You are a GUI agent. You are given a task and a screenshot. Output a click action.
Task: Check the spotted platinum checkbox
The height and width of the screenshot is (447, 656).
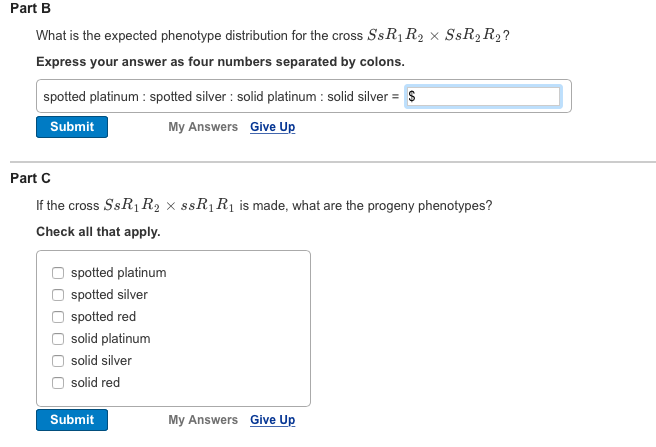(59, 273)
